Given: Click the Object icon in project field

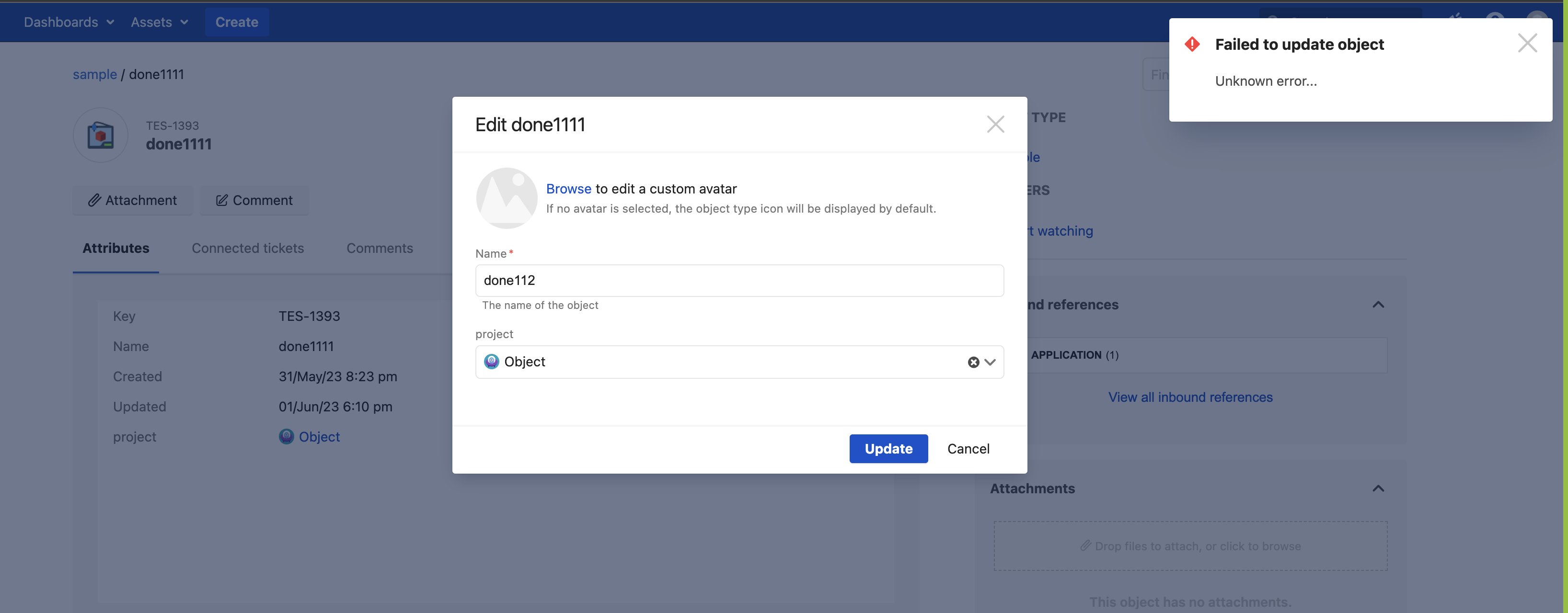Looking at the screenshot, I should (x=491, y=362).
